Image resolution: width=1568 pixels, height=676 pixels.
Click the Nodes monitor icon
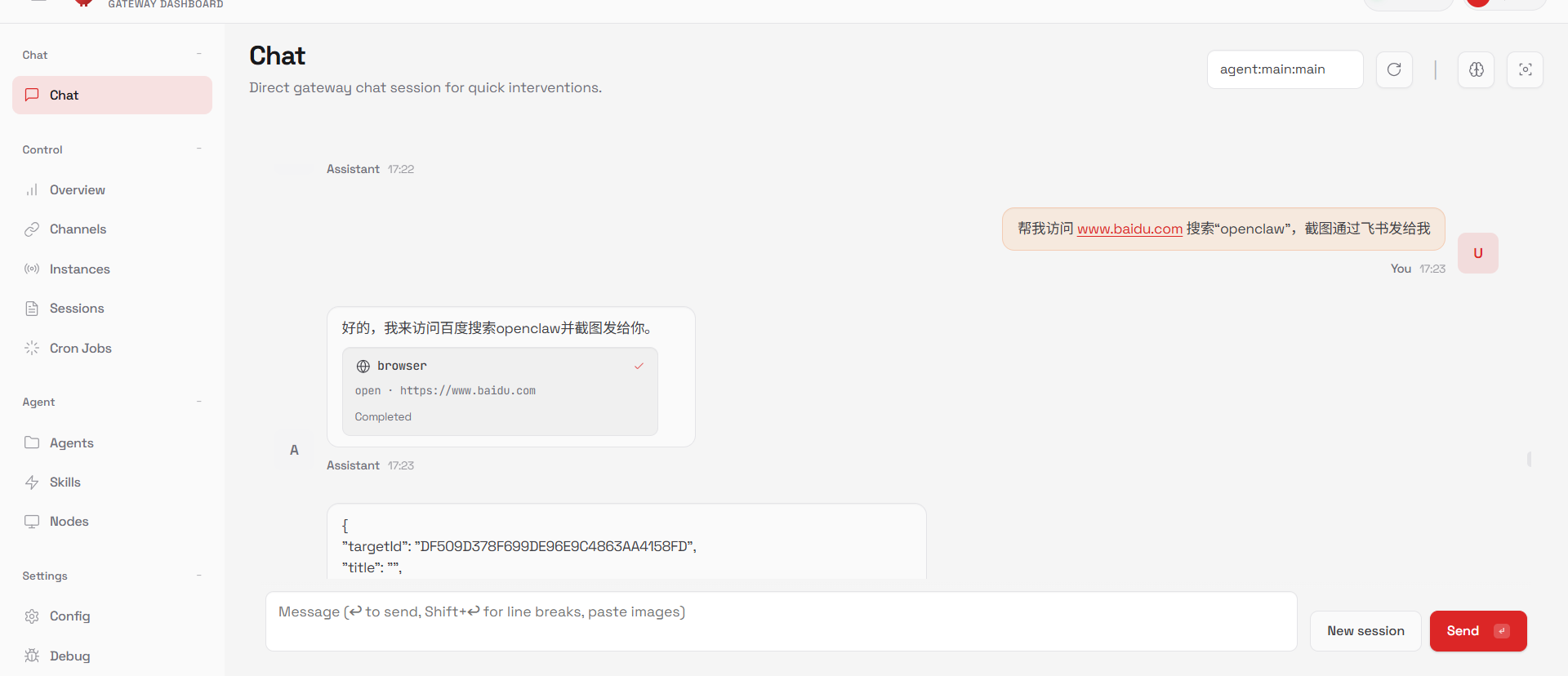[32, 522]
